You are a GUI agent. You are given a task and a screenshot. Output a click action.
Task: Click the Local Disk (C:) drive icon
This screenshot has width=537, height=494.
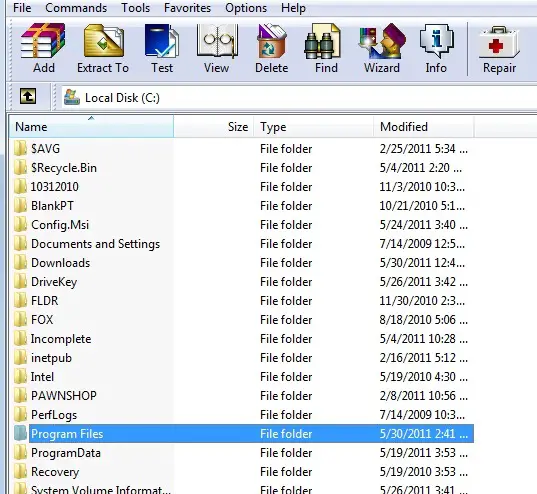[72, 98]
